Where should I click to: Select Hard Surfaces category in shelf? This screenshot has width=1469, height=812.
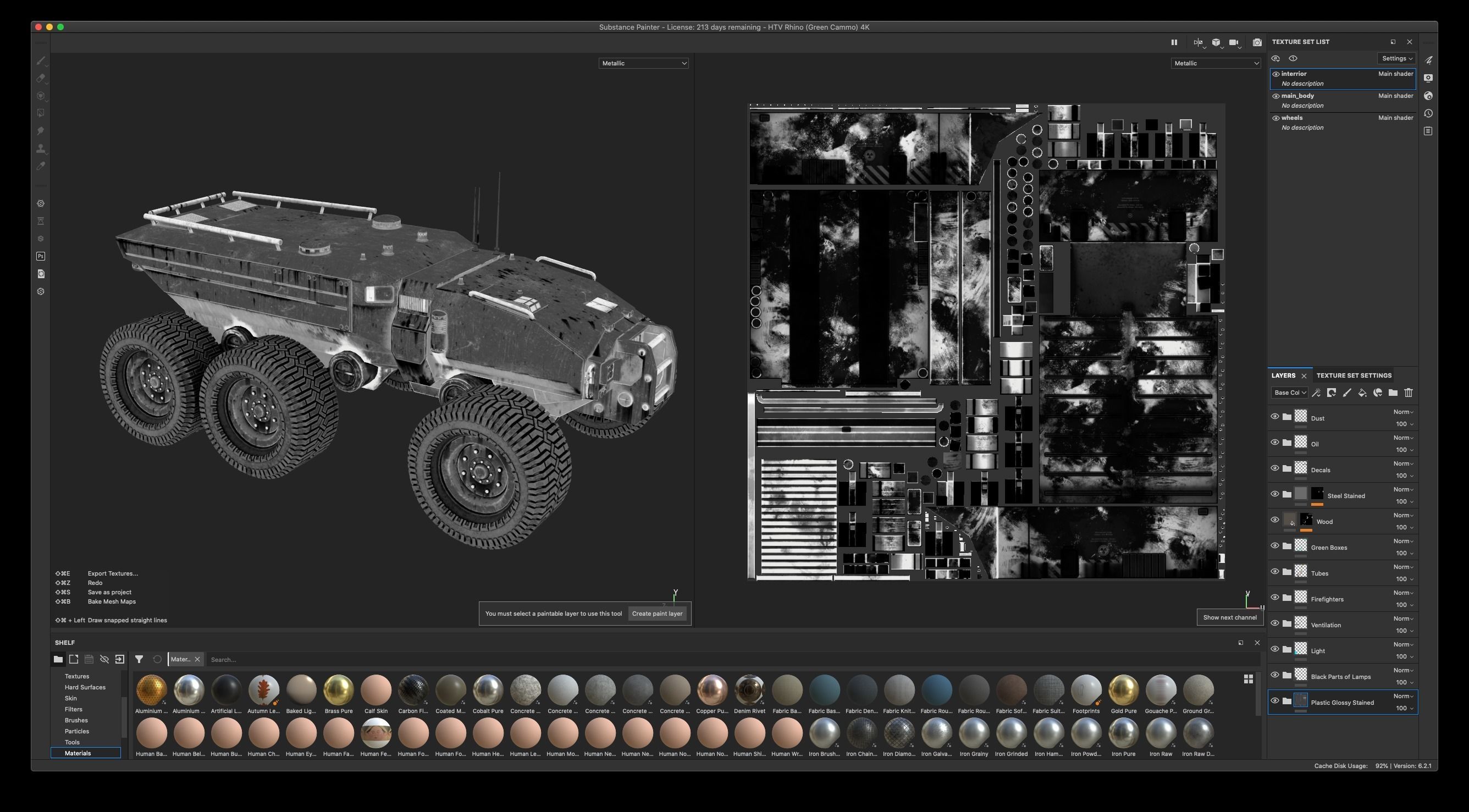(85, 687)
